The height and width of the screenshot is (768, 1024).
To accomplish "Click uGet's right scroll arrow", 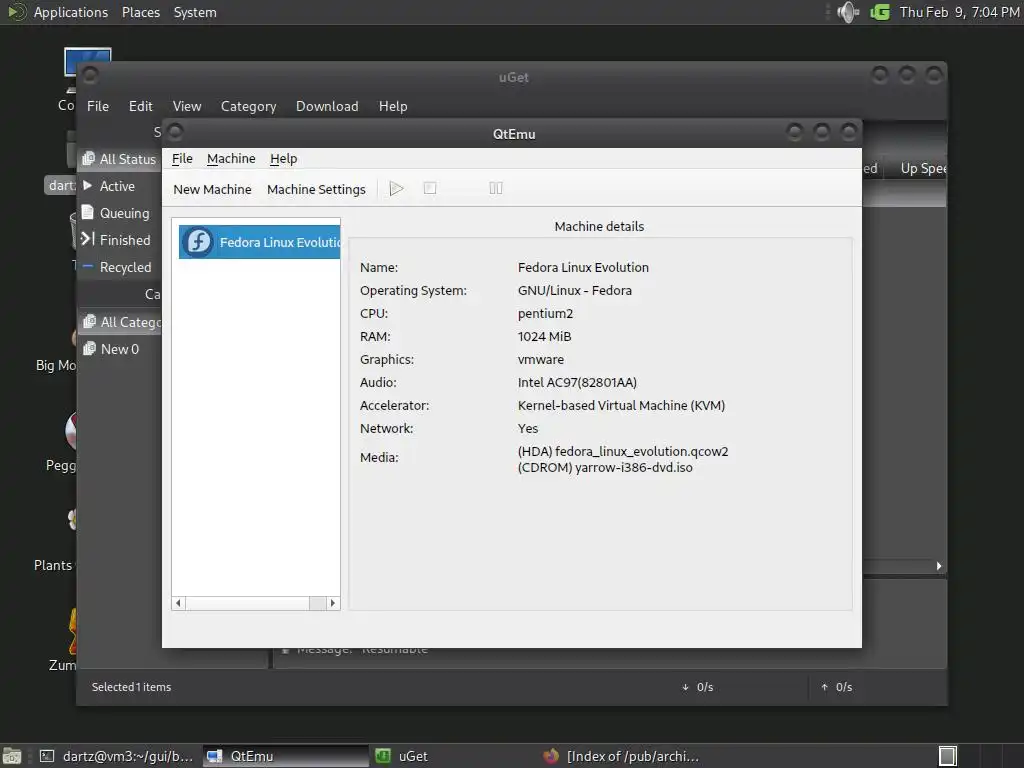I will 939,566.
